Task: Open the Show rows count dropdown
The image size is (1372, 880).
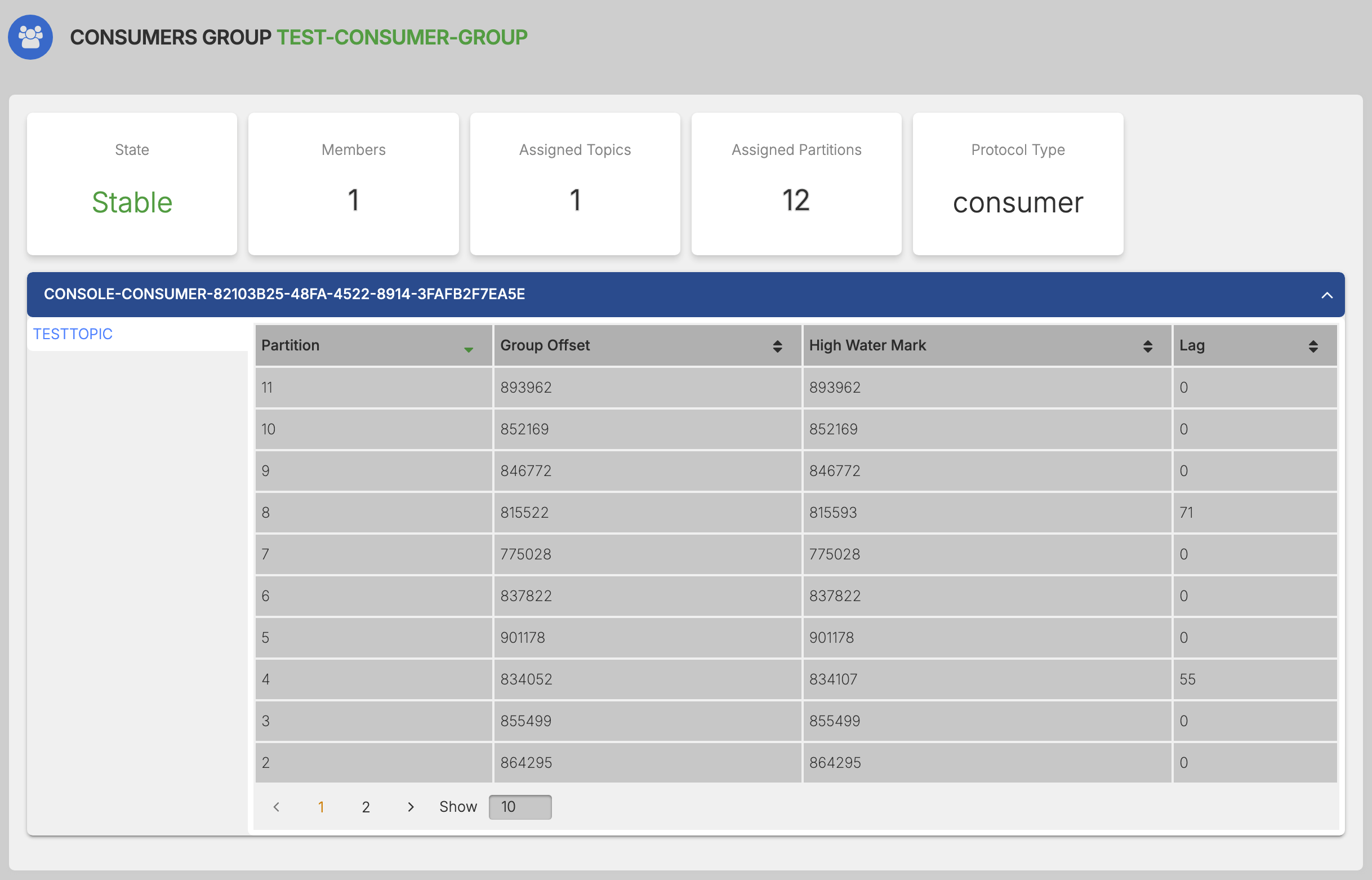Action: 520,806
